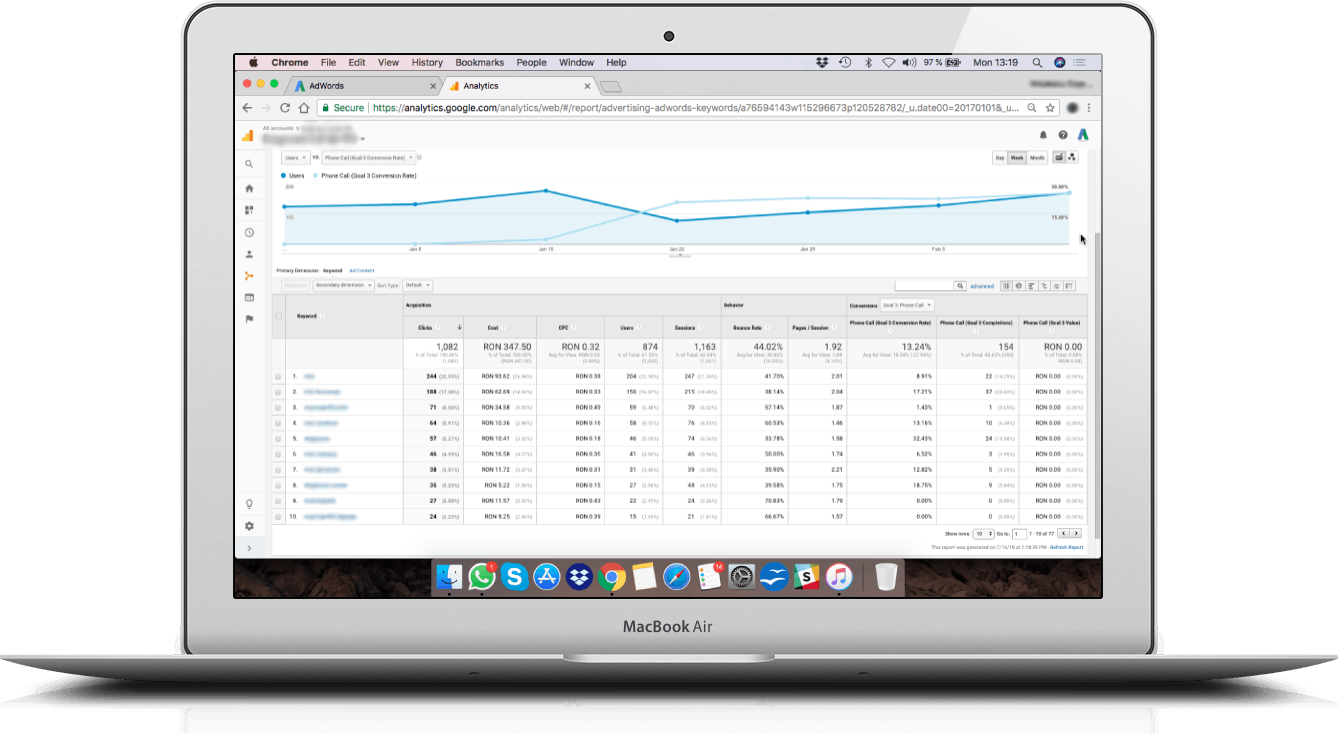Open Discover lightbulb icon in the sidebar
This screenshot has width=1338, height=734.
click(249, 504)
